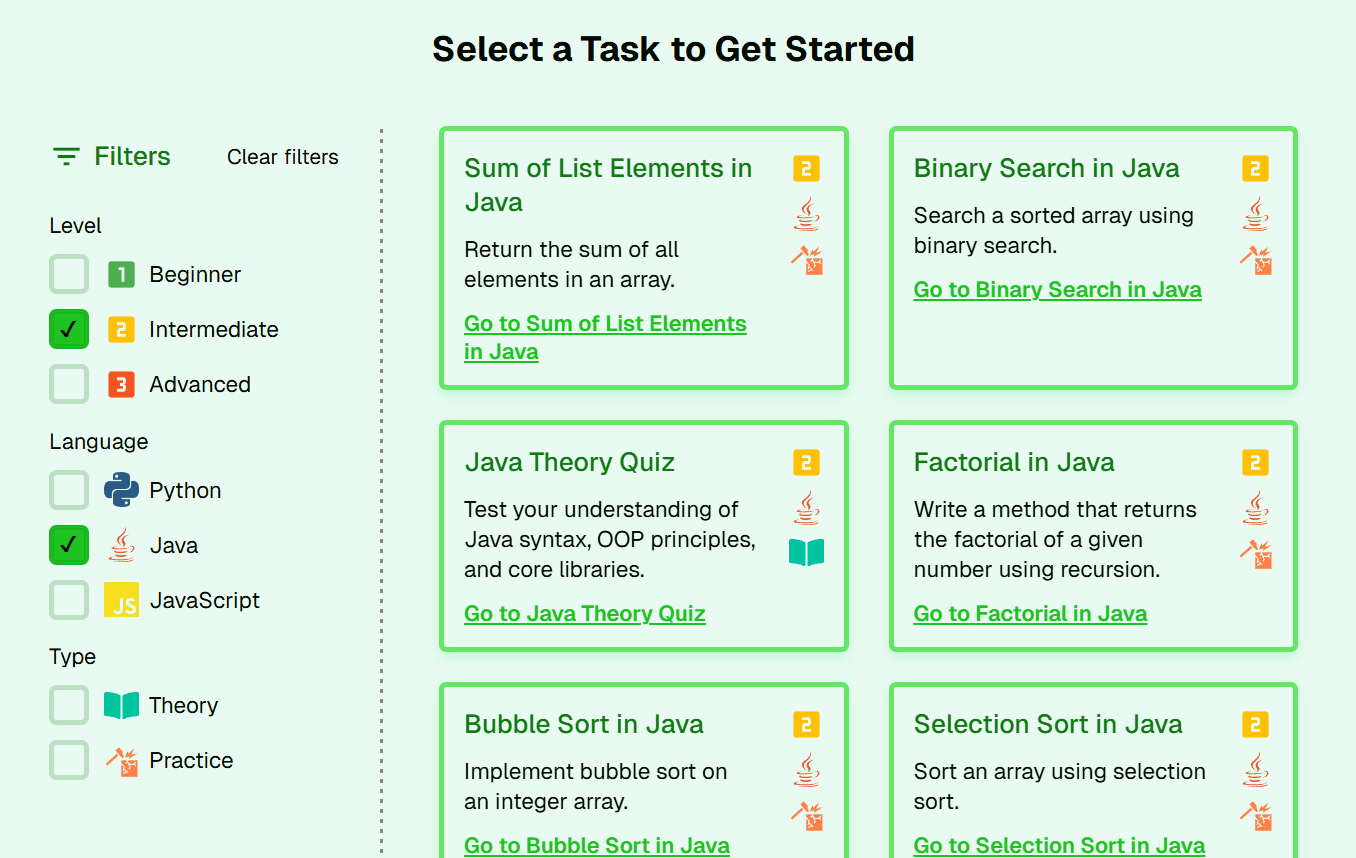Screen dimensions: 1356x858
Task: Open the Go to Binary Search in Java link
Action: pos(1057,290)
